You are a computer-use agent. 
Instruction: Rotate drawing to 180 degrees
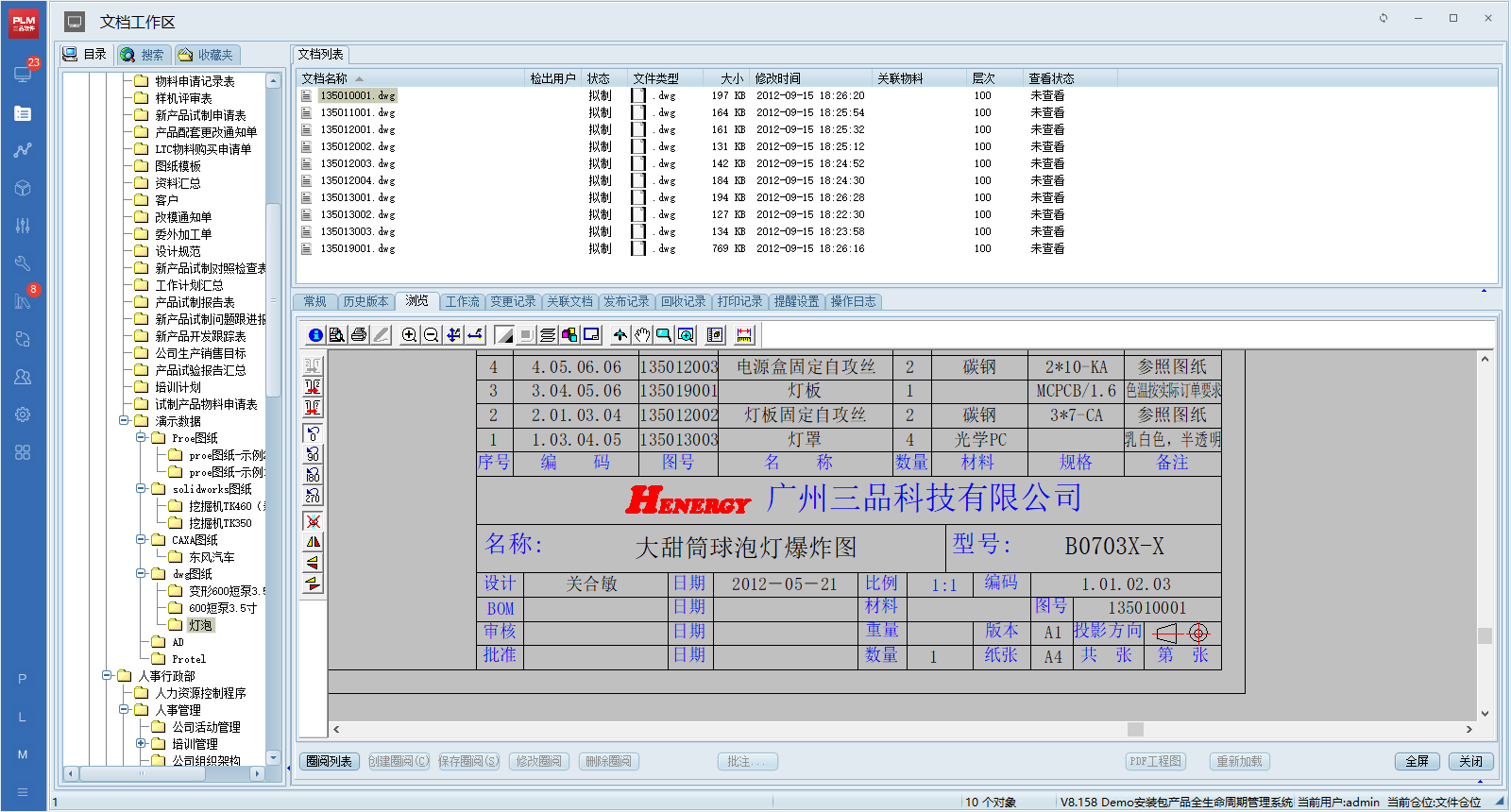coord(313,475)
